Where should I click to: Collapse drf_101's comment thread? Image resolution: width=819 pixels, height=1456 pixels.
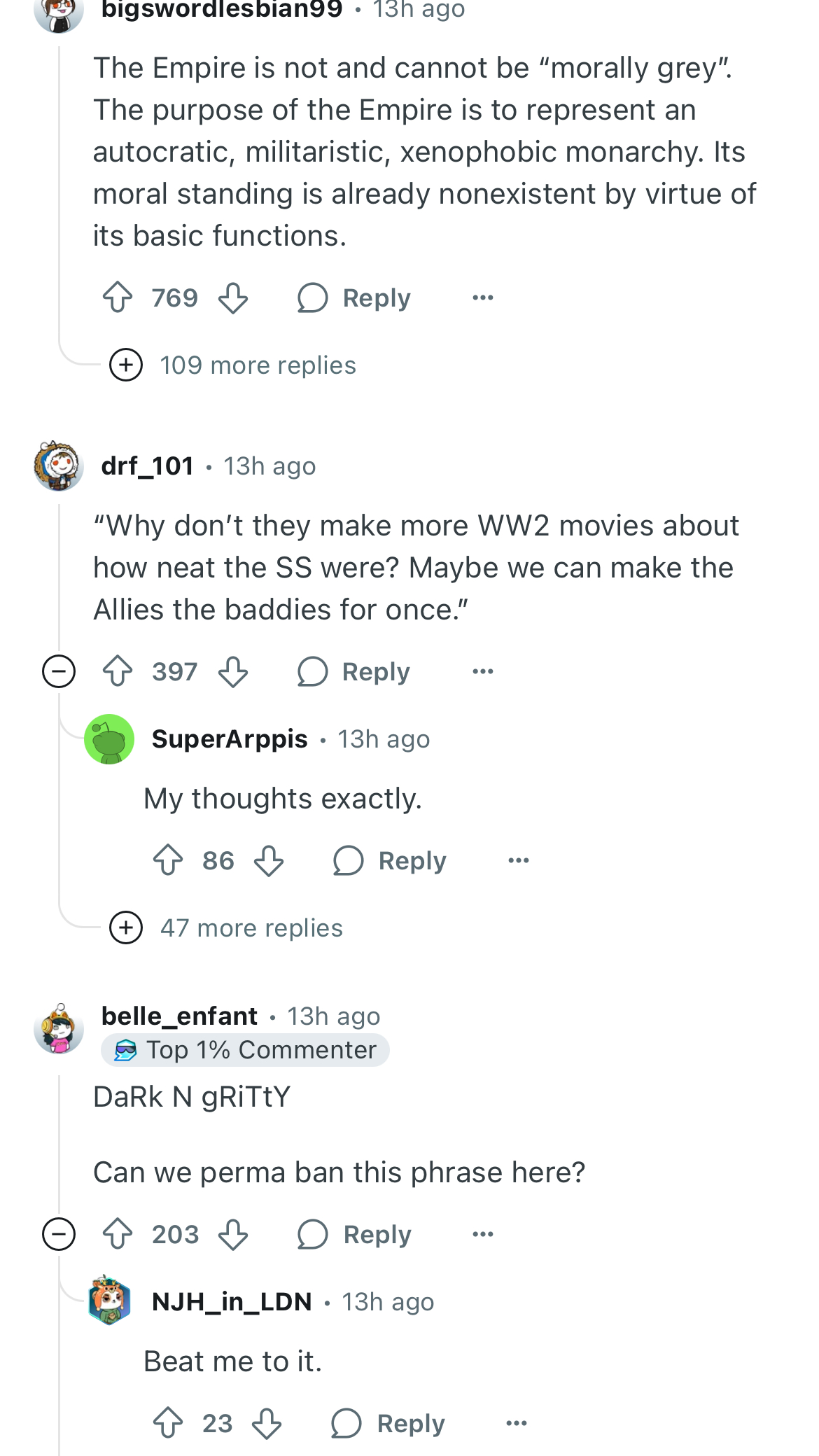[59, 671]
